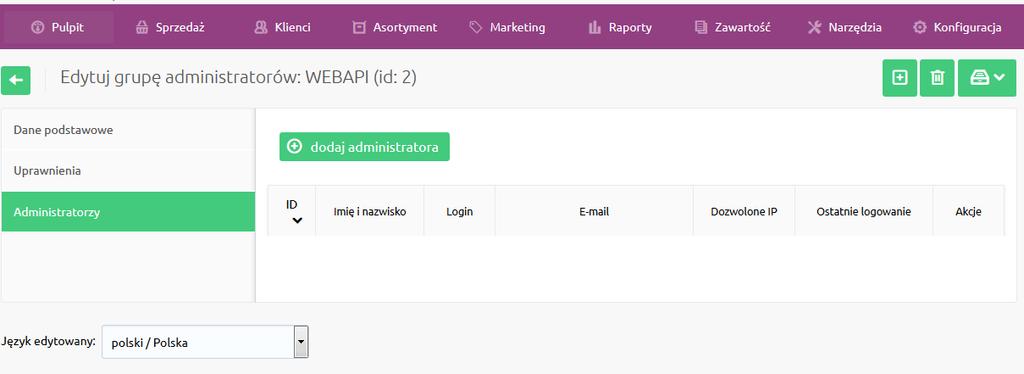Image resolution: width=1024 pixels, height=374 pixels.
Task: Click the E-mail column header
Action: 594,211
